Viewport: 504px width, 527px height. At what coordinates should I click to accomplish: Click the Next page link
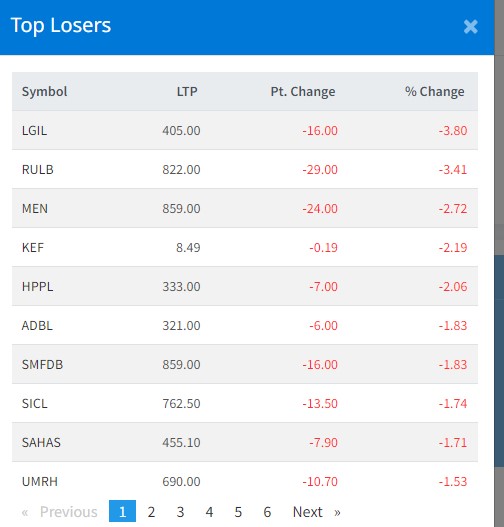pyautogui.click(x=317, y=512)
